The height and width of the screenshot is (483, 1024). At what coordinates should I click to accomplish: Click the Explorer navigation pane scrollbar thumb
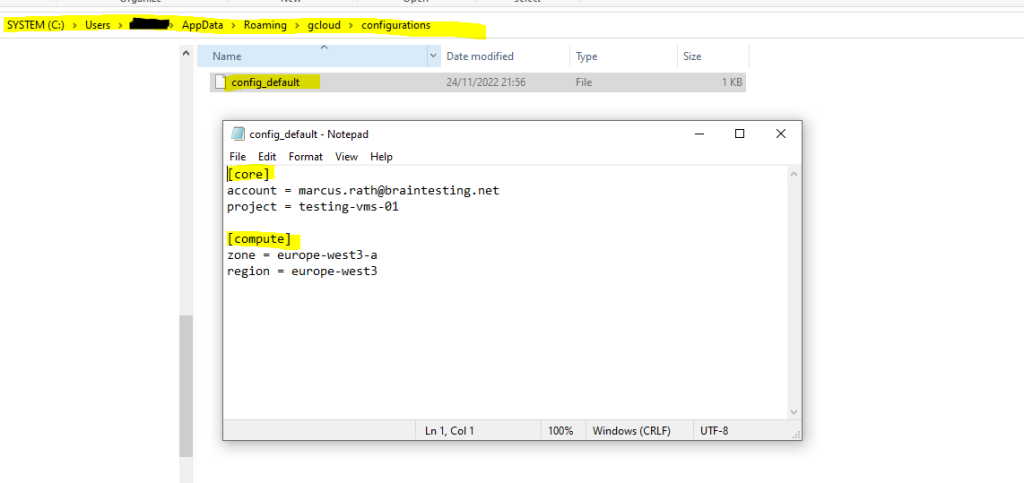click(x=186, y=386)
